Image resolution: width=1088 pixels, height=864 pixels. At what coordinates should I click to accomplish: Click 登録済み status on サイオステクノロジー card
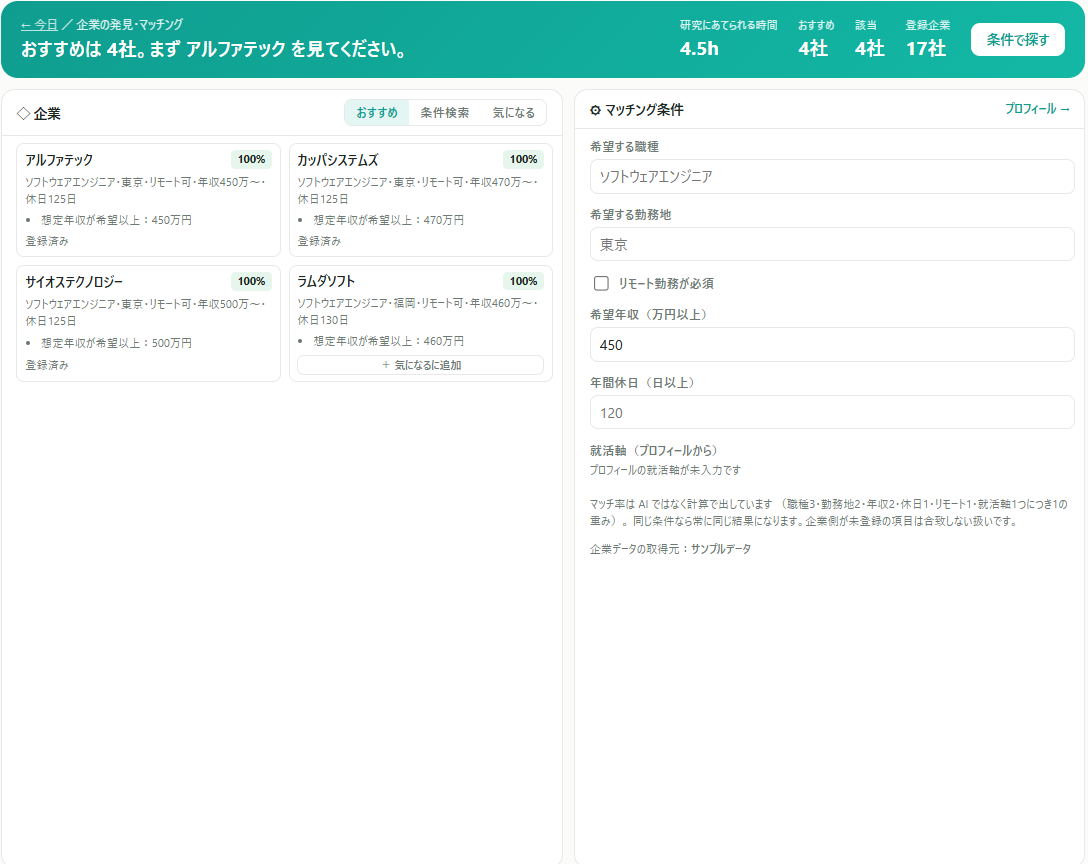(x=47, y=365)
